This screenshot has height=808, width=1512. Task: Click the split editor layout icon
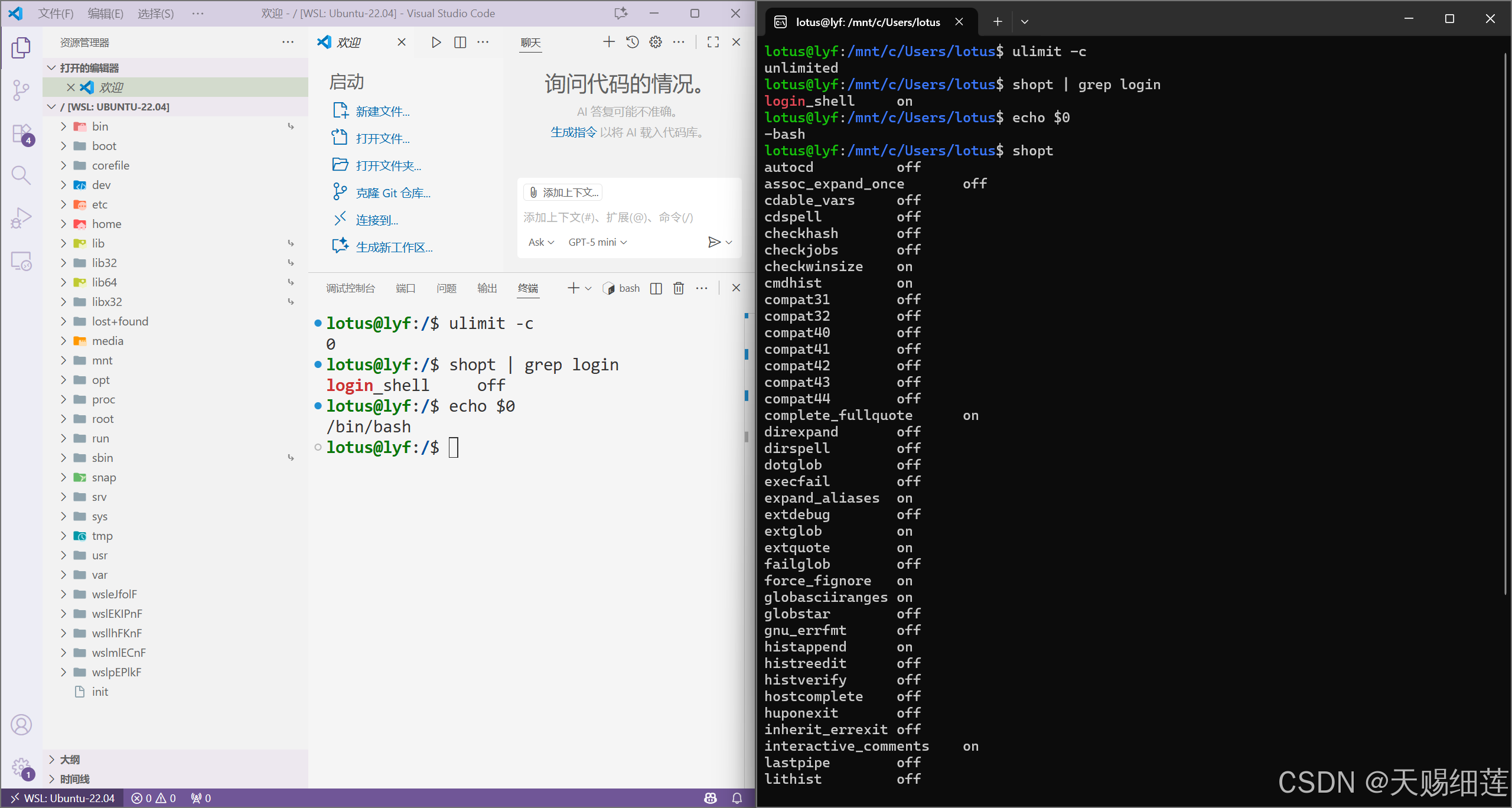coord(460,42)
